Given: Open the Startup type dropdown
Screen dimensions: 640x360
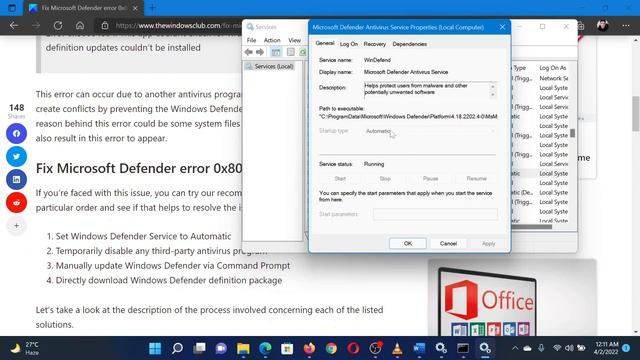Looking at the screenshot, I should (431, 131).
